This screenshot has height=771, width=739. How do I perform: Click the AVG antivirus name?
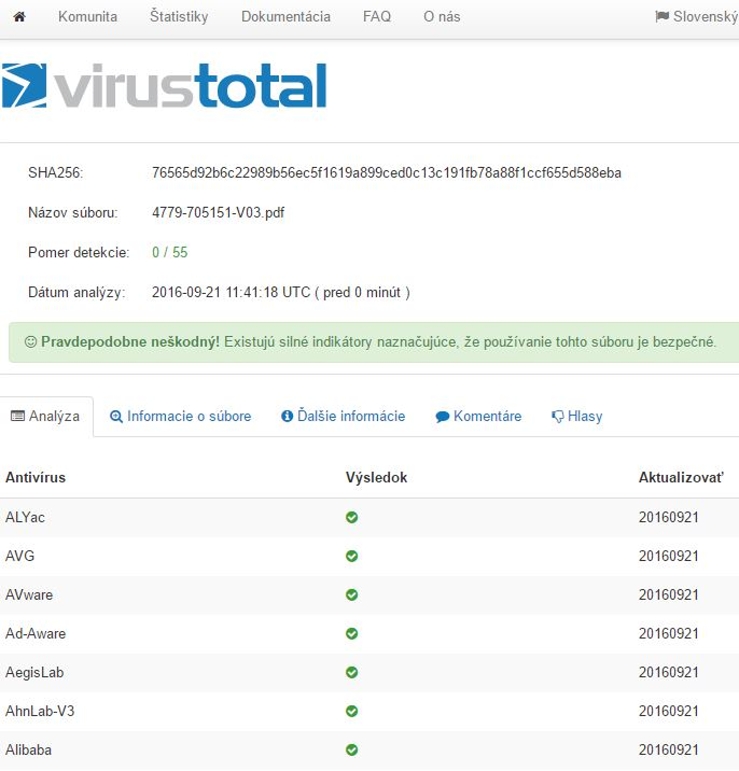(20, 556)
